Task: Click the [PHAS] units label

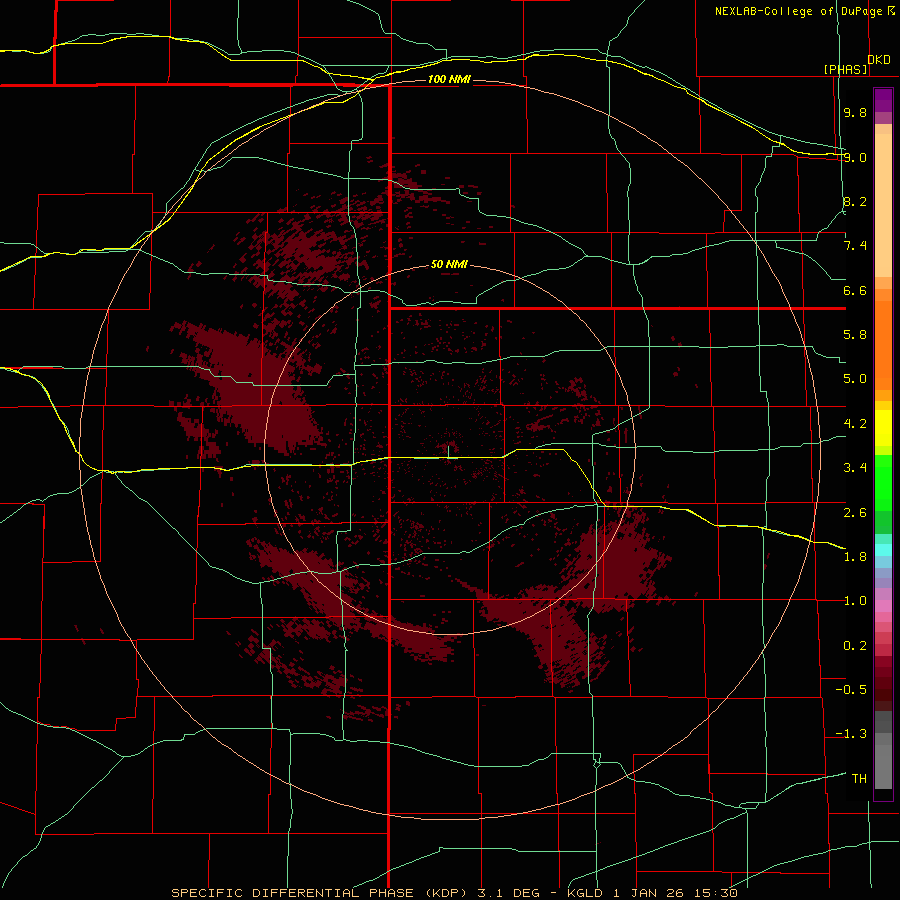Action: (x=845, y=69)
